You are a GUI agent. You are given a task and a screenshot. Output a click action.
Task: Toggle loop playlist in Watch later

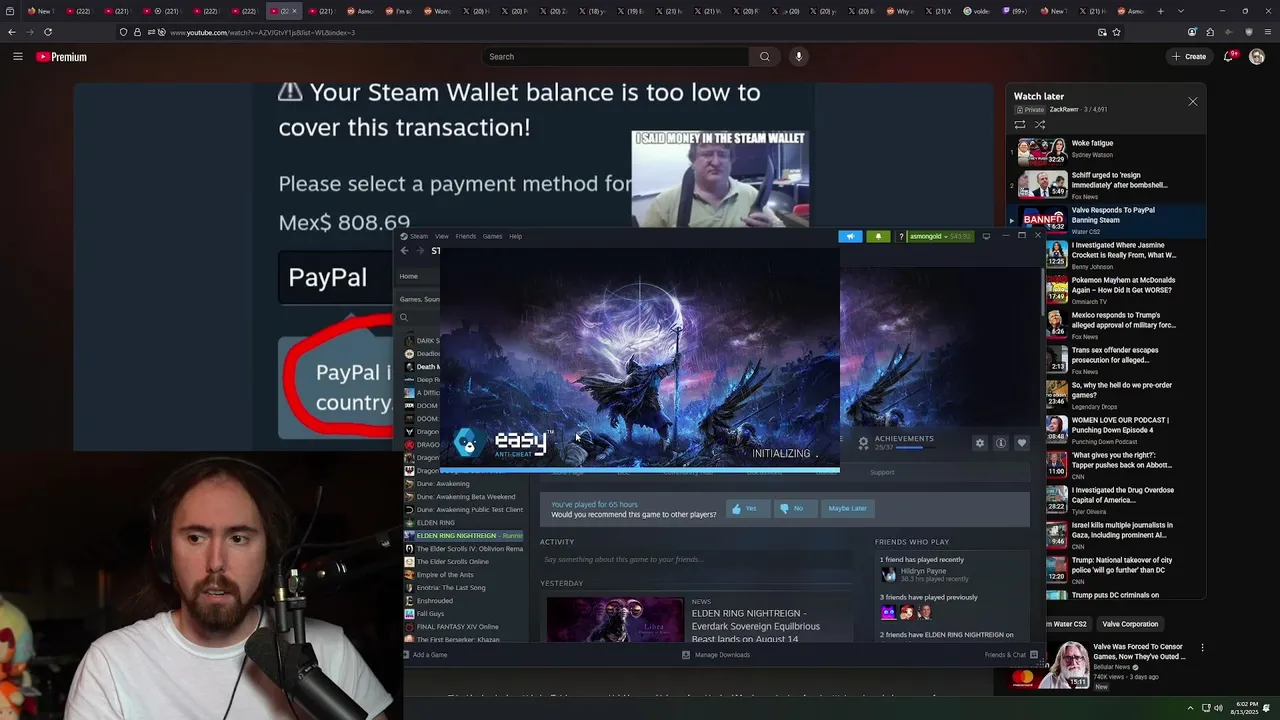pos(1020,125)
